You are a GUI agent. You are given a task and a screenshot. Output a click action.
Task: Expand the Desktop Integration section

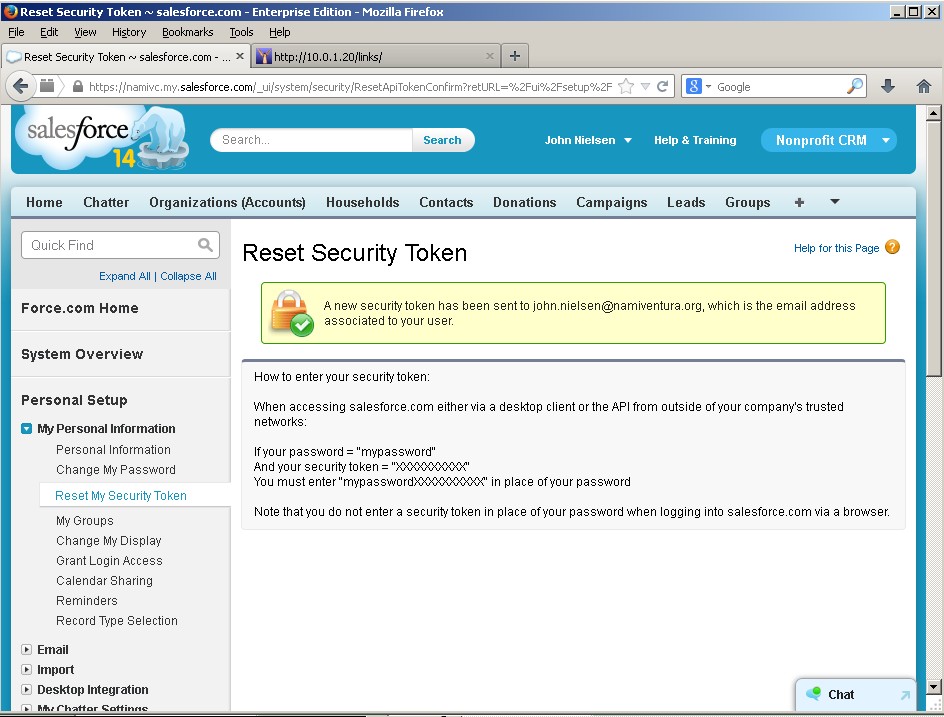(x=26, y=689)
